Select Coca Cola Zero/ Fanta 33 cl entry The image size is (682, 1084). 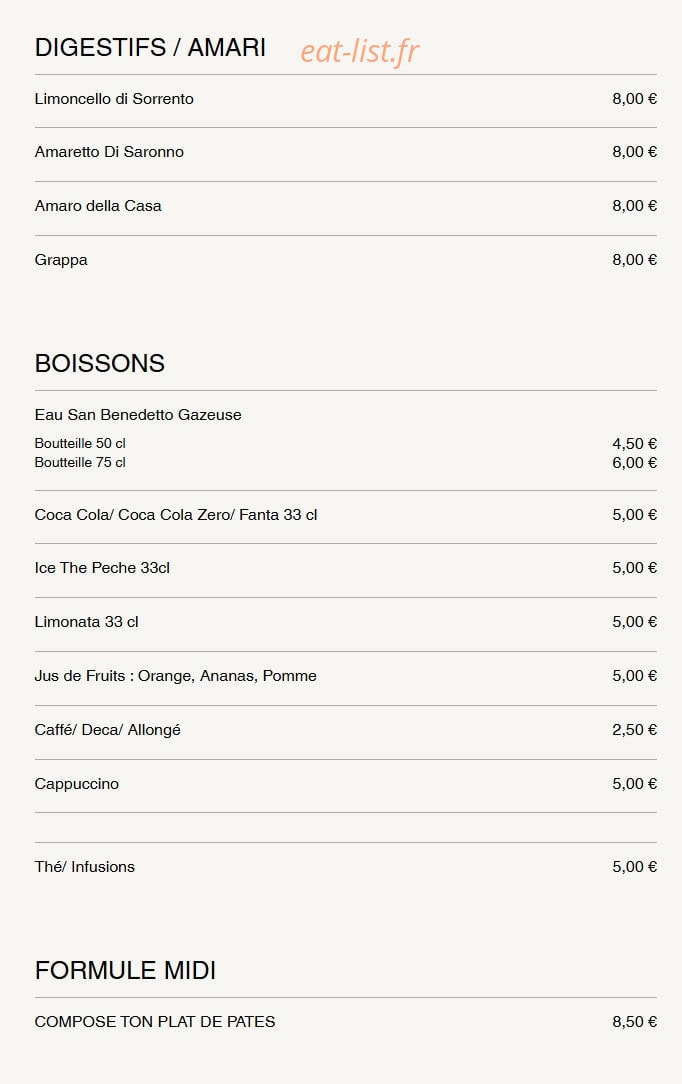pos(176,515)
